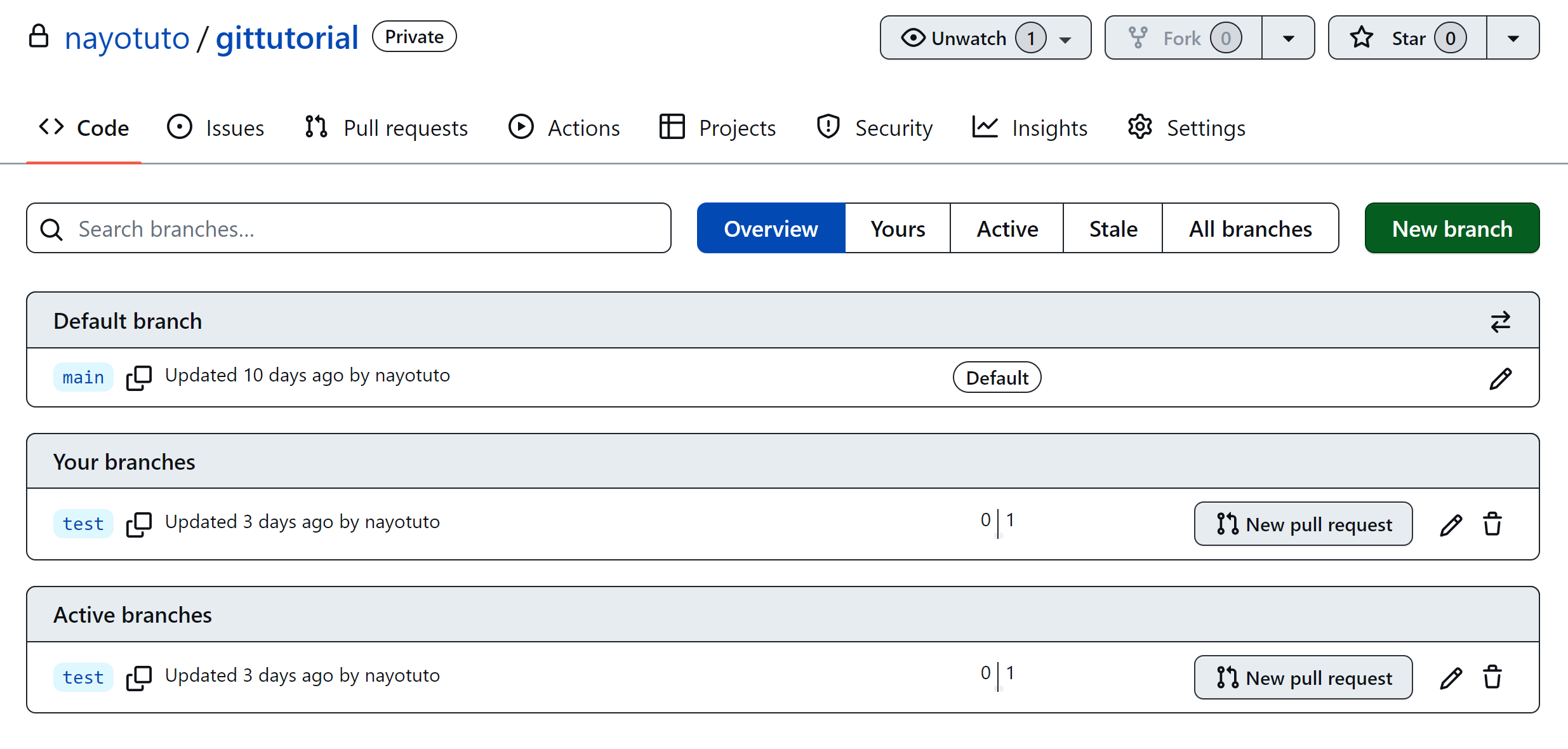Edit the test branch under Active branches
This screenshot has width=1568, height=749.
1451,678
